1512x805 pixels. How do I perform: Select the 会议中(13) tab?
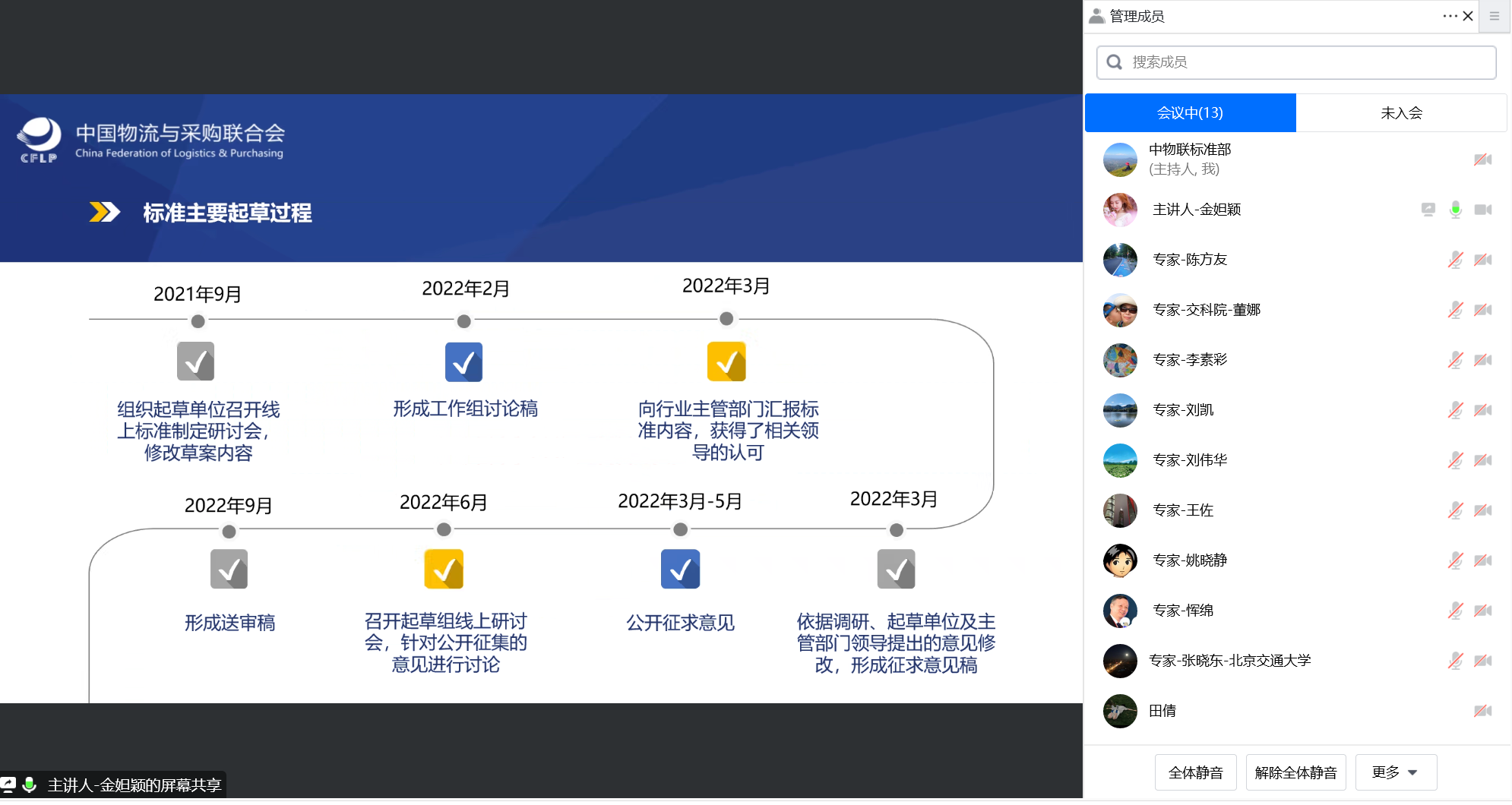(1190, 113)
